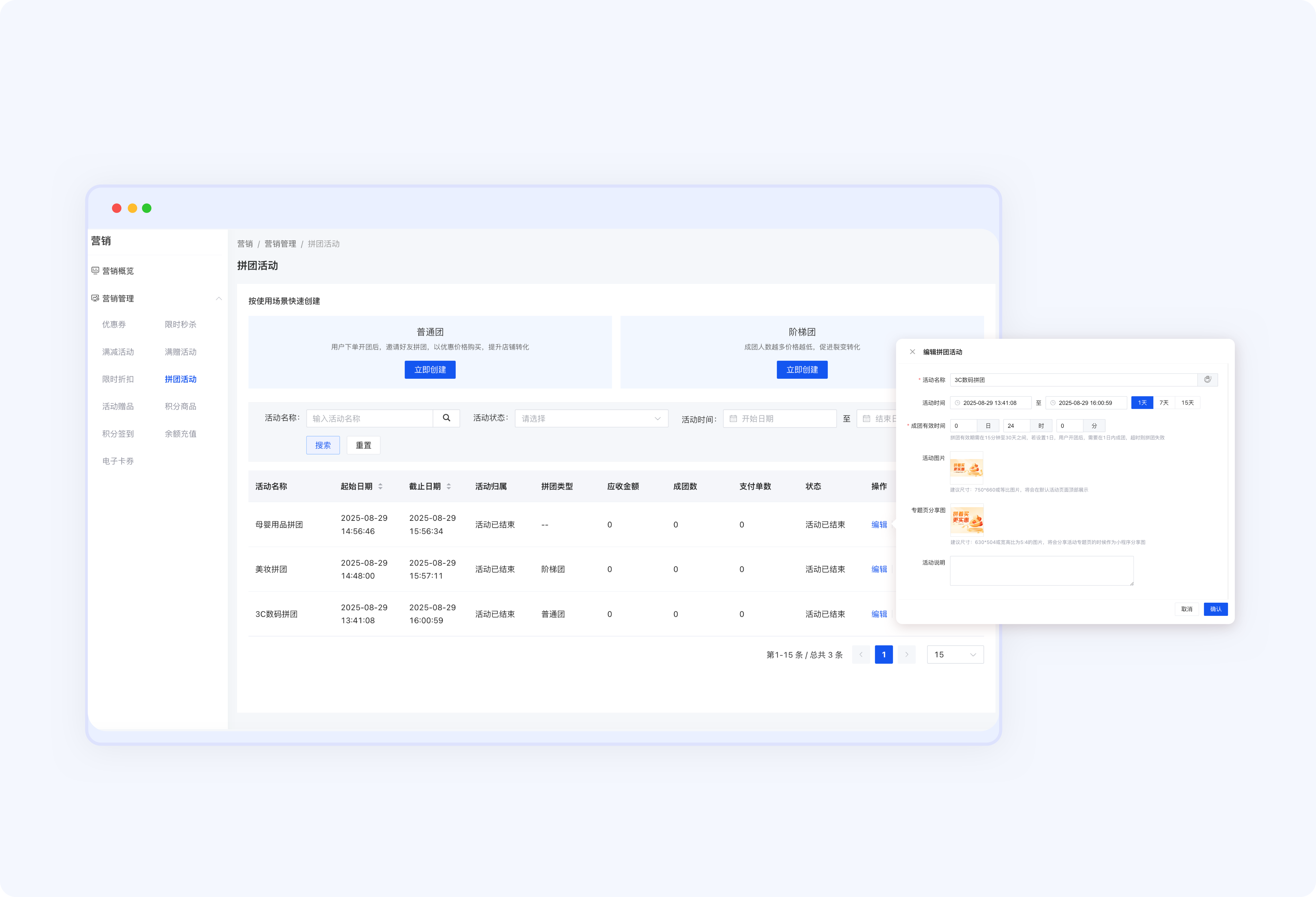The height and width of the screenshot is (897, 1316).
Task: Select the 15天 duration option
Action: (1188, 403)
